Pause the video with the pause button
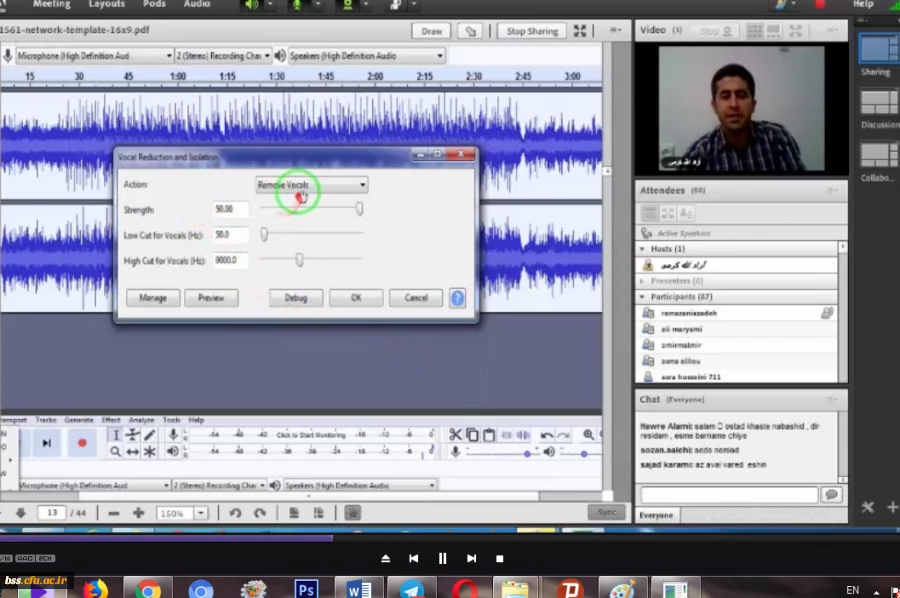The image size is (900, 598). [442, 558]
